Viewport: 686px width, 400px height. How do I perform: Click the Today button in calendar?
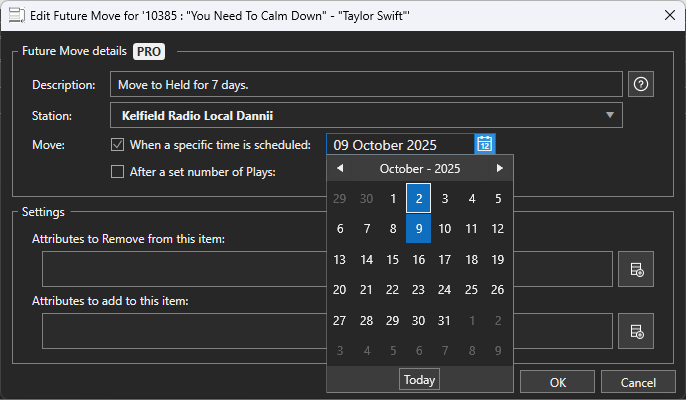pyautogui.click(x=419, y=380)
